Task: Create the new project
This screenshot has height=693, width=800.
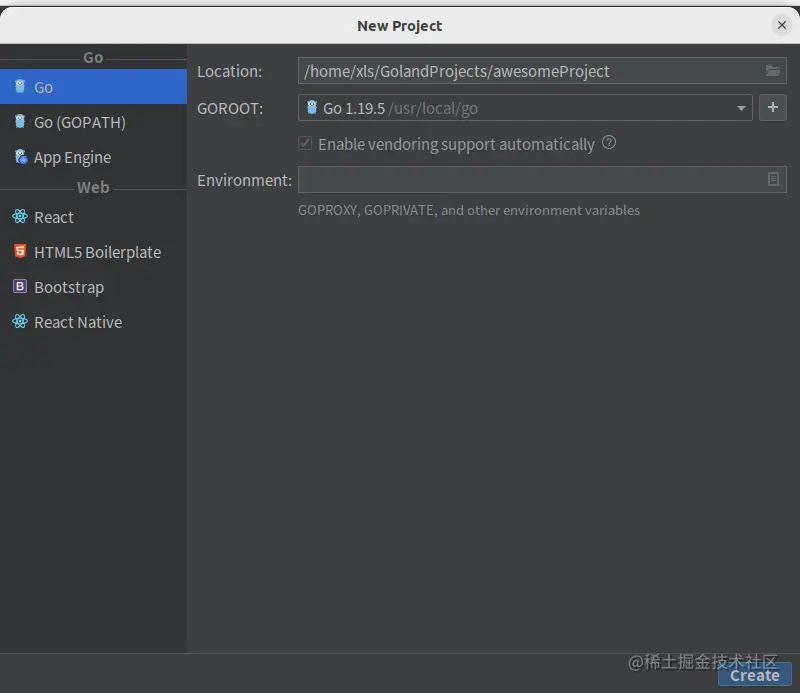Action: click(755, 675)
